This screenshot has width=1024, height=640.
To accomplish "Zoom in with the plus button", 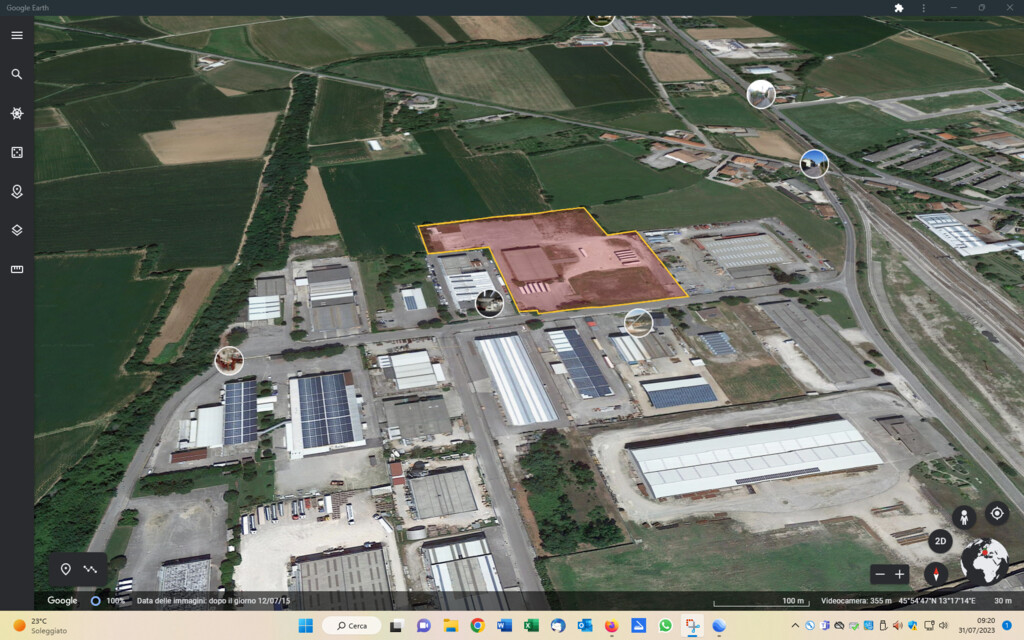I will pyautogui.click(x=900, y=574).
